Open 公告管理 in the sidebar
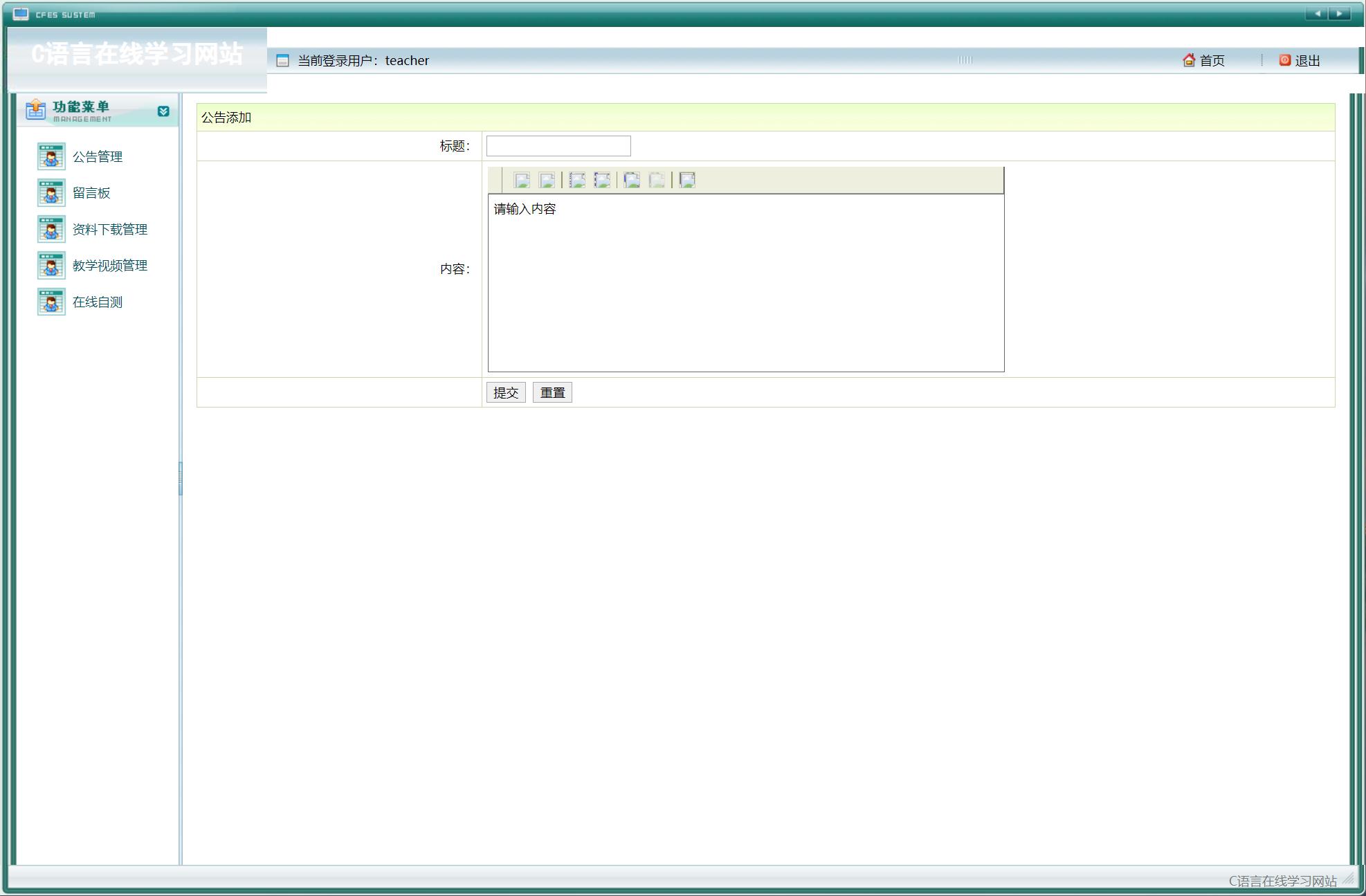This screenshot has width=1366, height=896. [98, 157]
